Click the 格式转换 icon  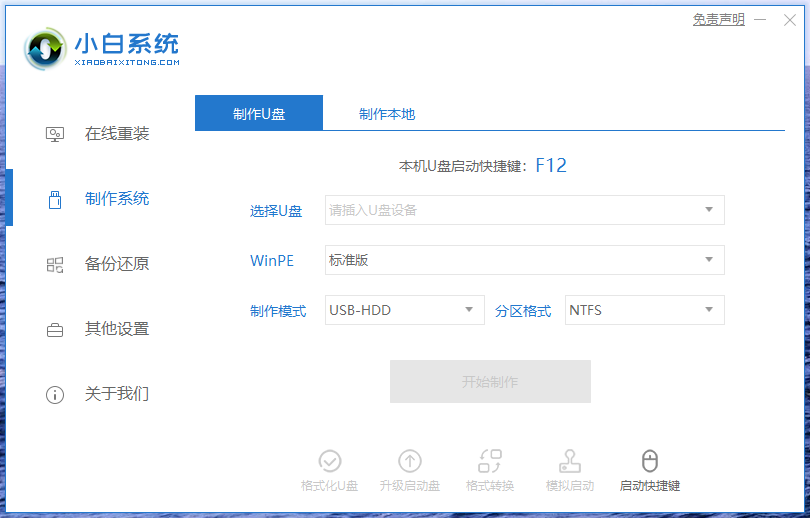pos(490,461)
